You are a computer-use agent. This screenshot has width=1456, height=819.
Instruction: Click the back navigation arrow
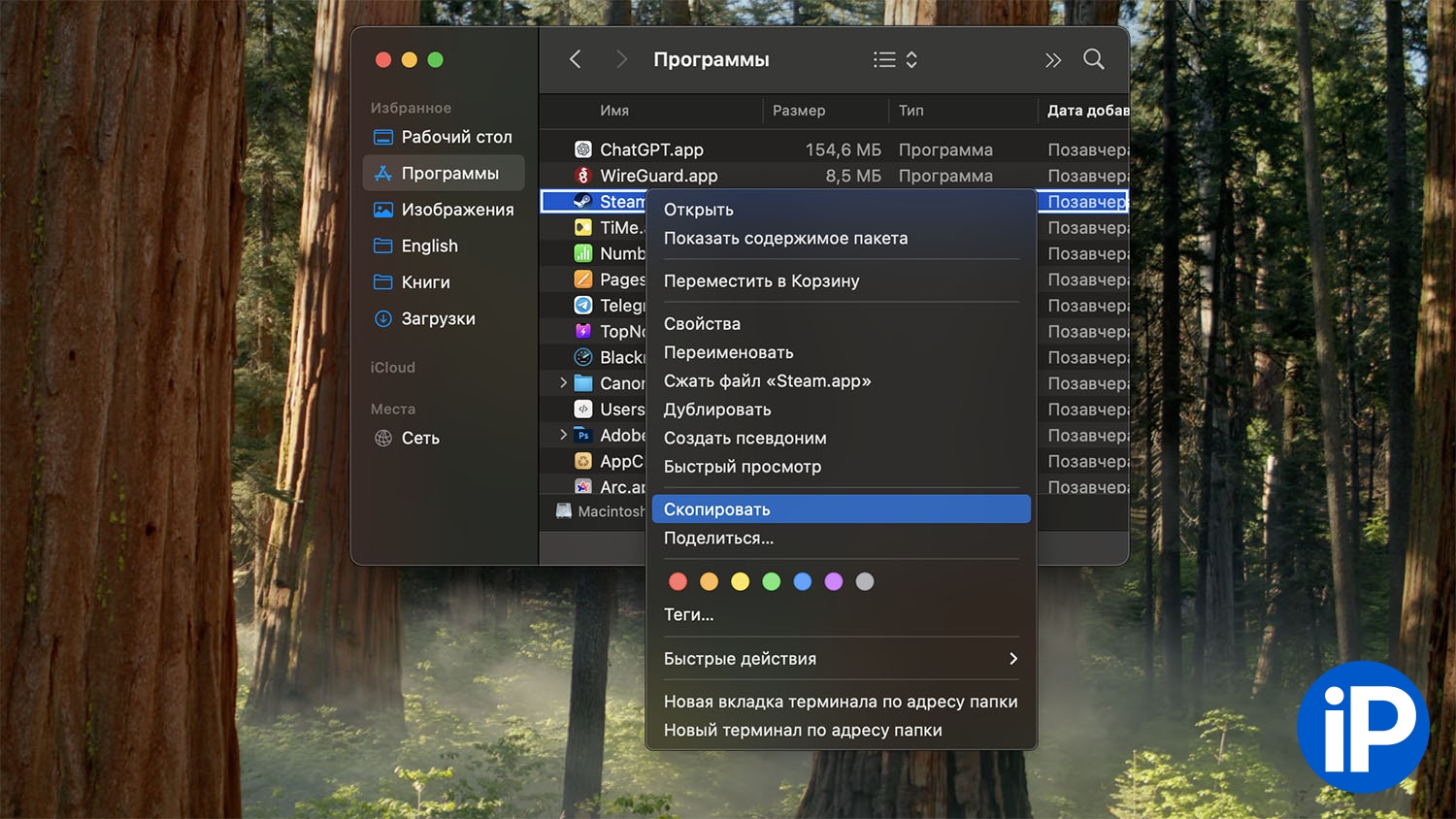click(x=576, y=60)
